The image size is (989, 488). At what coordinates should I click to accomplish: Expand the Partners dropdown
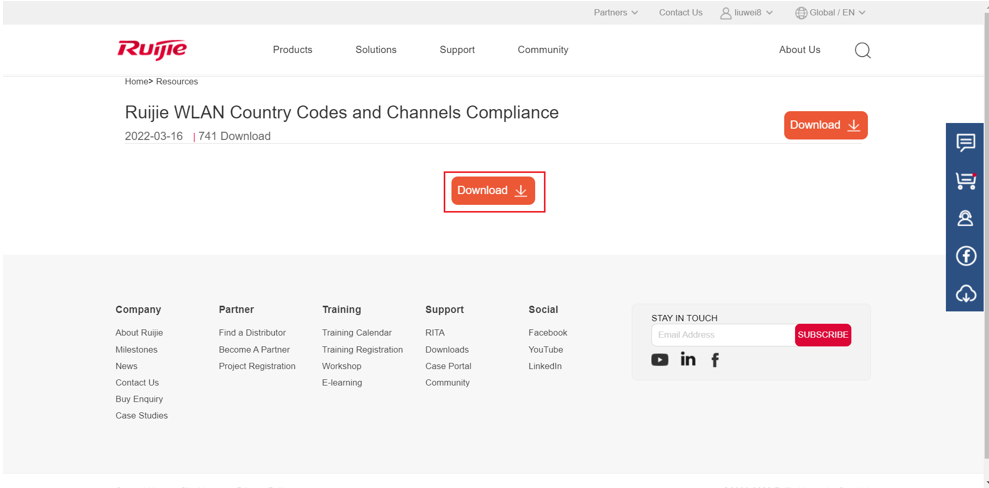(616, 13)
